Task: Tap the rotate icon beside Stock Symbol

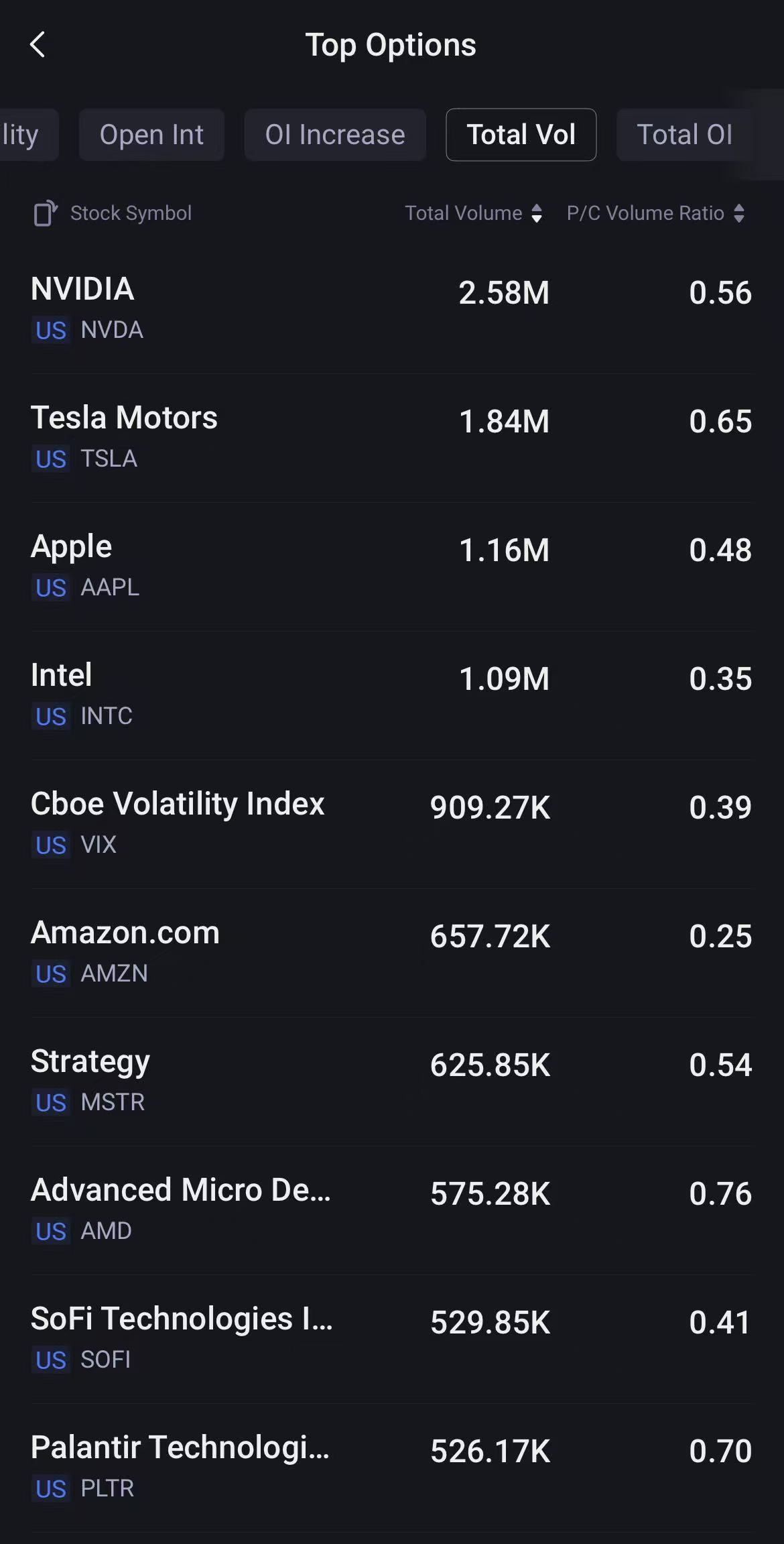Action: point(46,213)
